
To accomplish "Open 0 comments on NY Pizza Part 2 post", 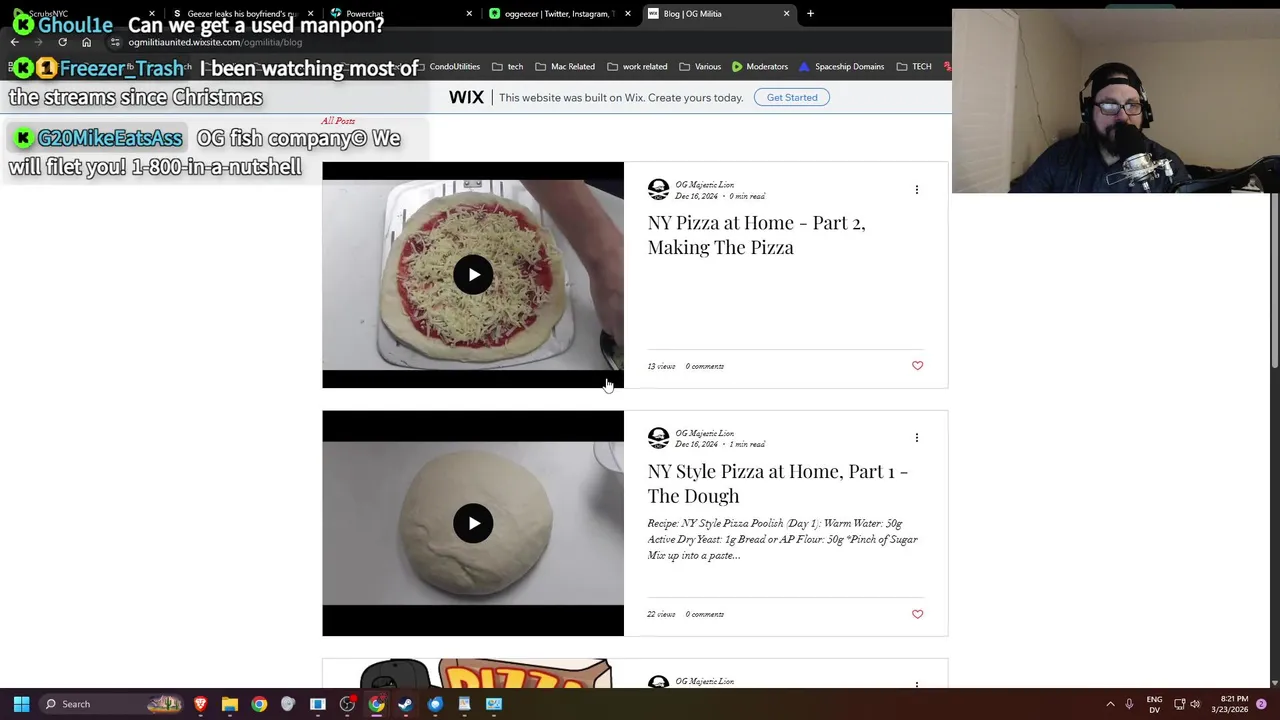I will [704, 366].
